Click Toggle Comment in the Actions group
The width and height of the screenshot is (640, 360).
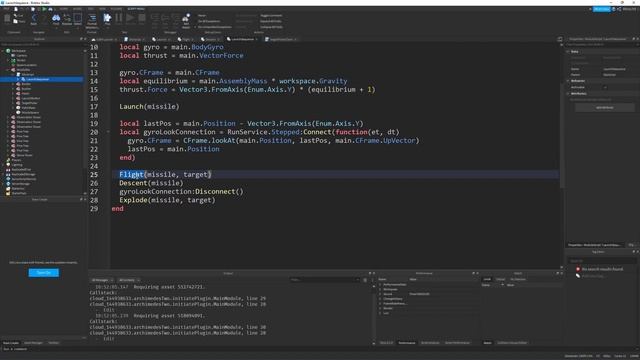[271, 16]
